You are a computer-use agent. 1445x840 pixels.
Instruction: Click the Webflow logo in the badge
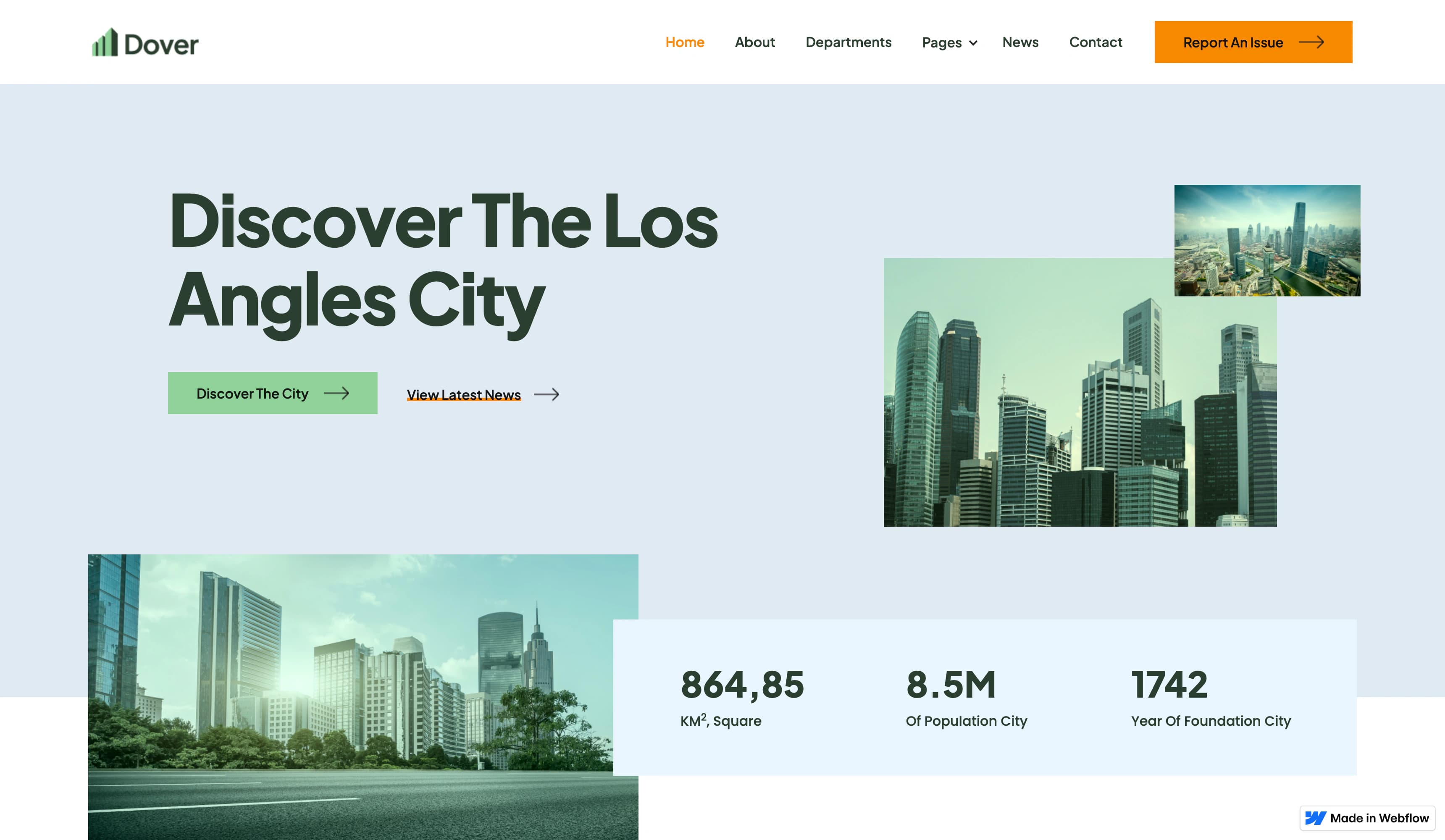[x=1315, y=818]
